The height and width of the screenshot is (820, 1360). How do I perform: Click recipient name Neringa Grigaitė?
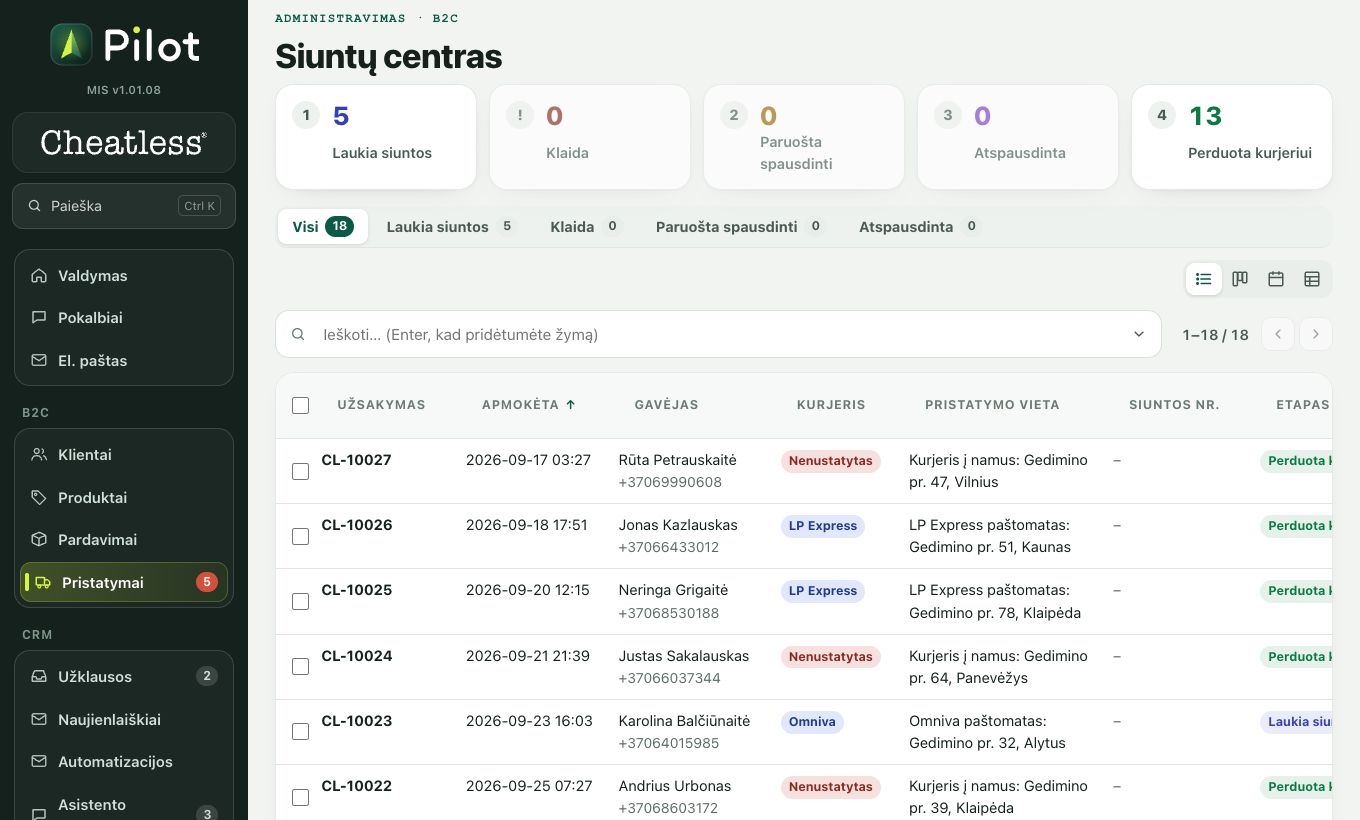click(673, 590)
